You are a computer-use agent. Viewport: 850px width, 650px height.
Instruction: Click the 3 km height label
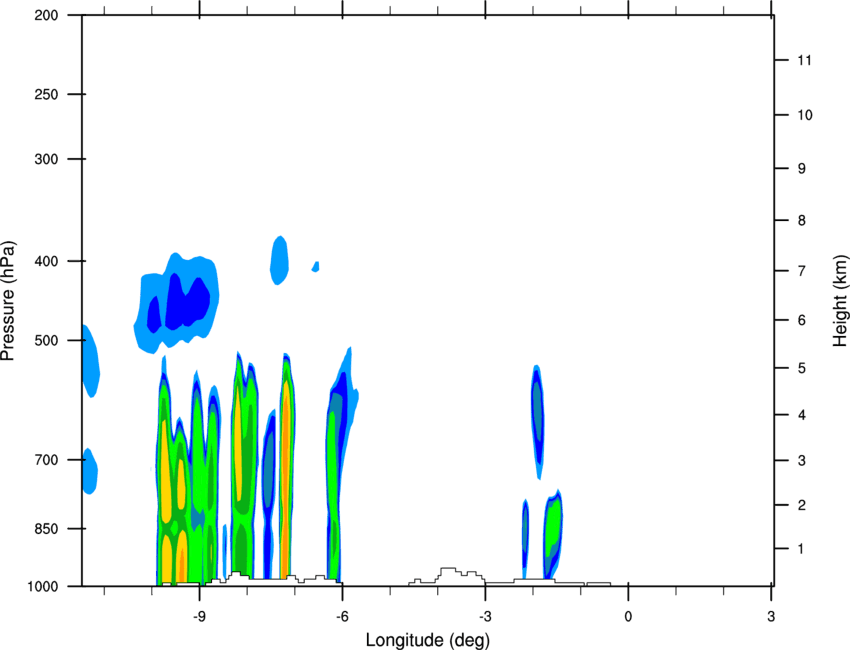click(x=802, y=461)
